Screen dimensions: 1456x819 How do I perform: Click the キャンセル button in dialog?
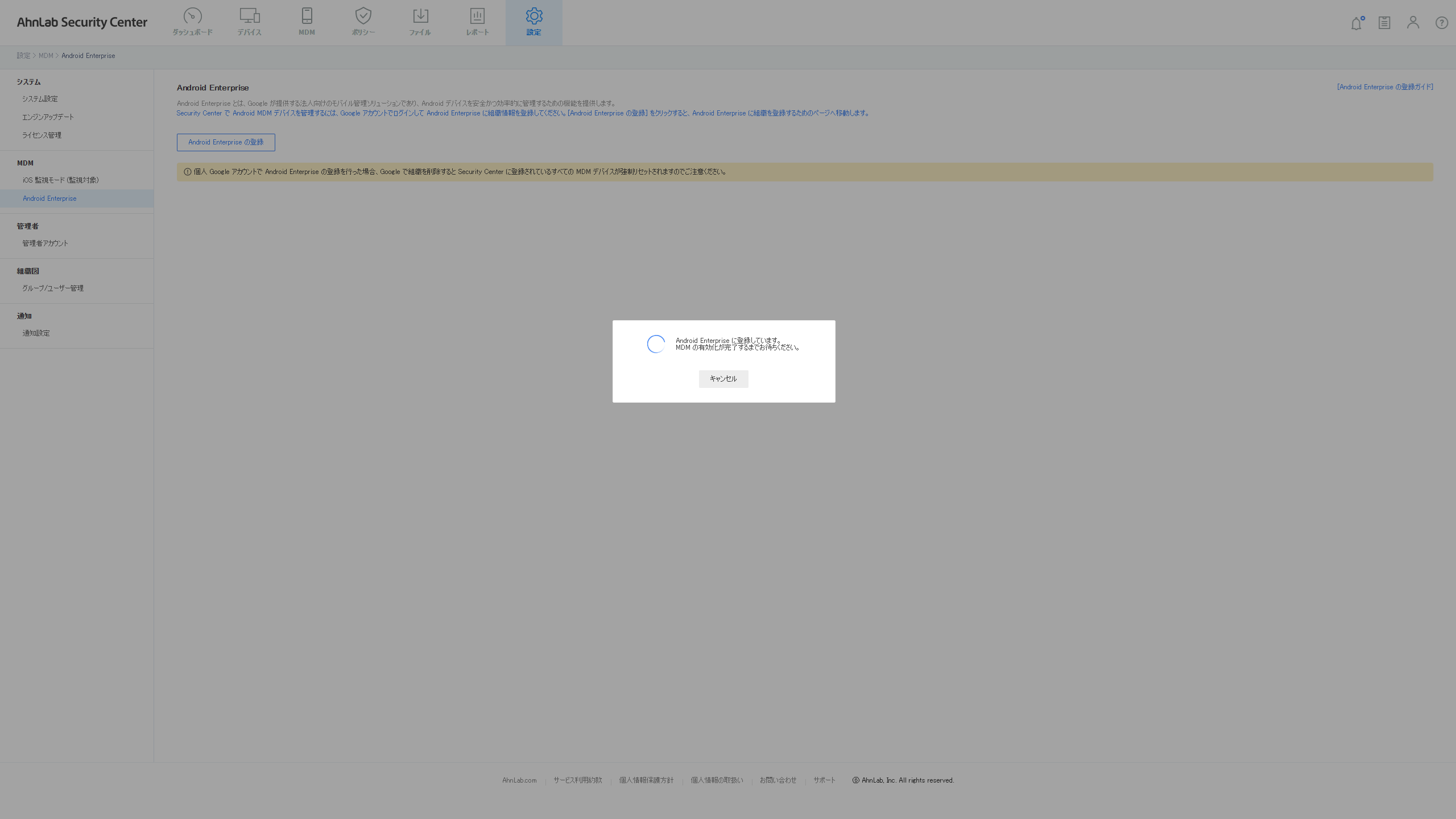[x=723, y=379]
